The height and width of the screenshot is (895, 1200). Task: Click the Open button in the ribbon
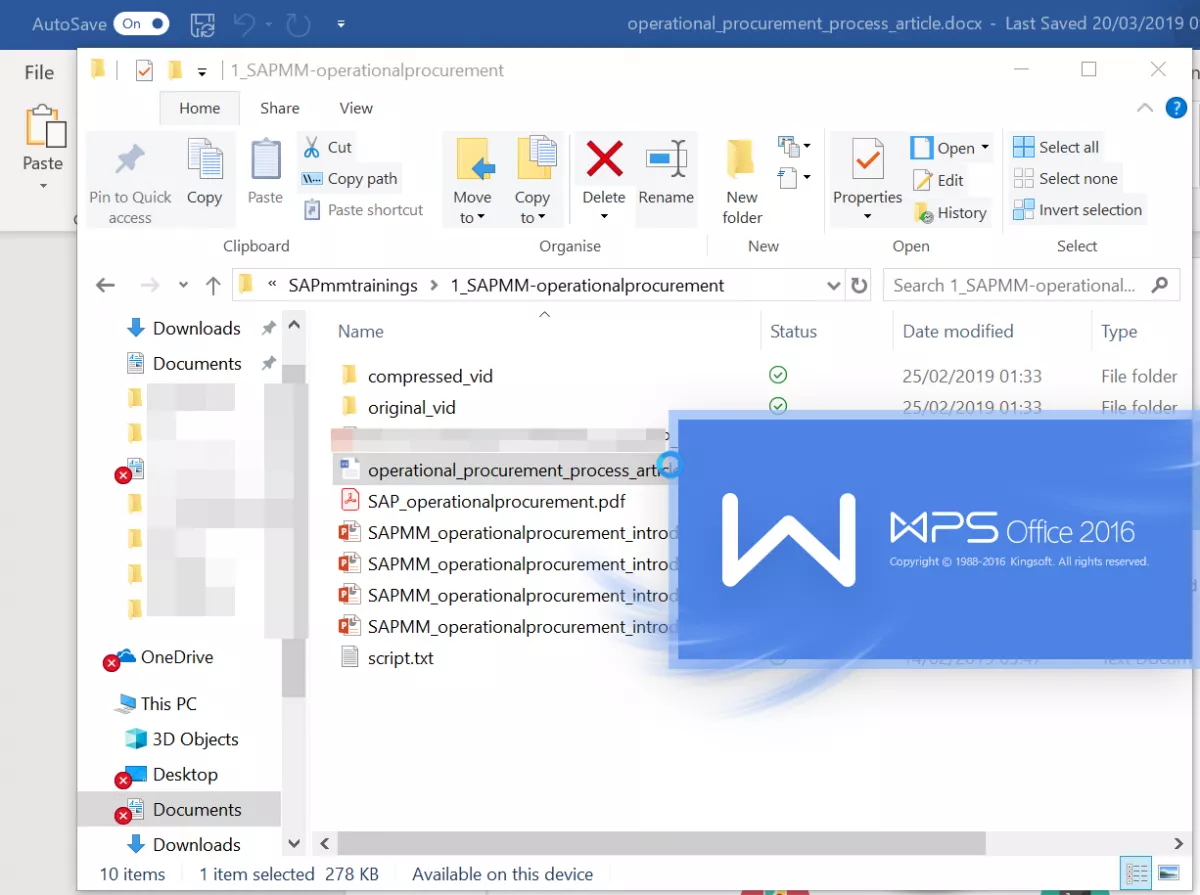click(942, 147)
